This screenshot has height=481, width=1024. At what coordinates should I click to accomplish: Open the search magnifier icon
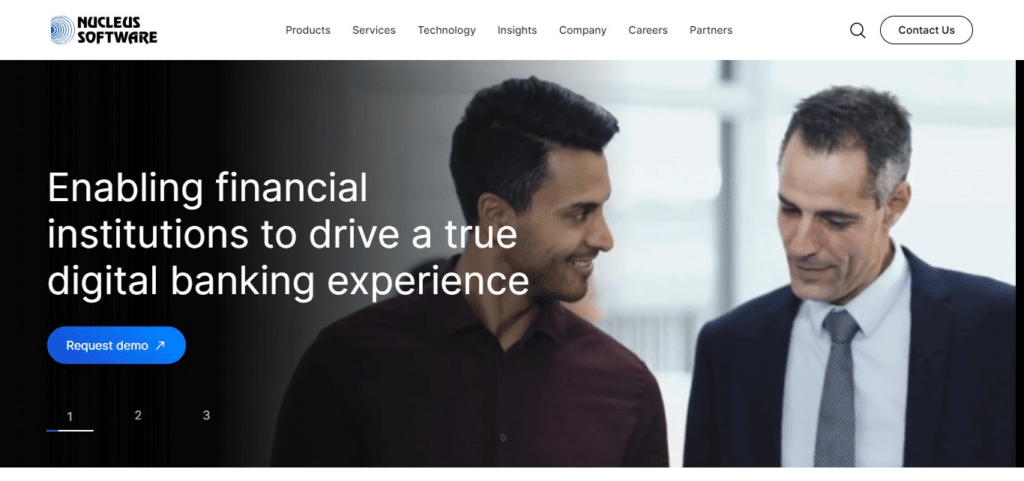(x=857, y=30)
